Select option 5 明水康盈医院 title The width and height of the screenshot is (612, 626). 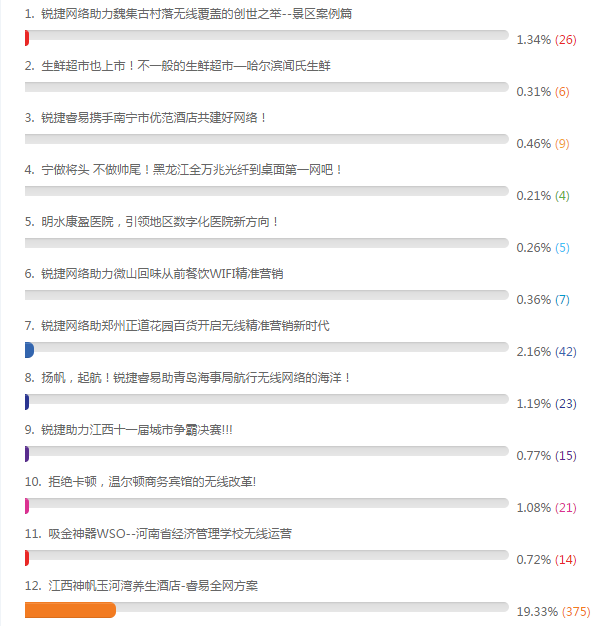[x=151, y=222]
